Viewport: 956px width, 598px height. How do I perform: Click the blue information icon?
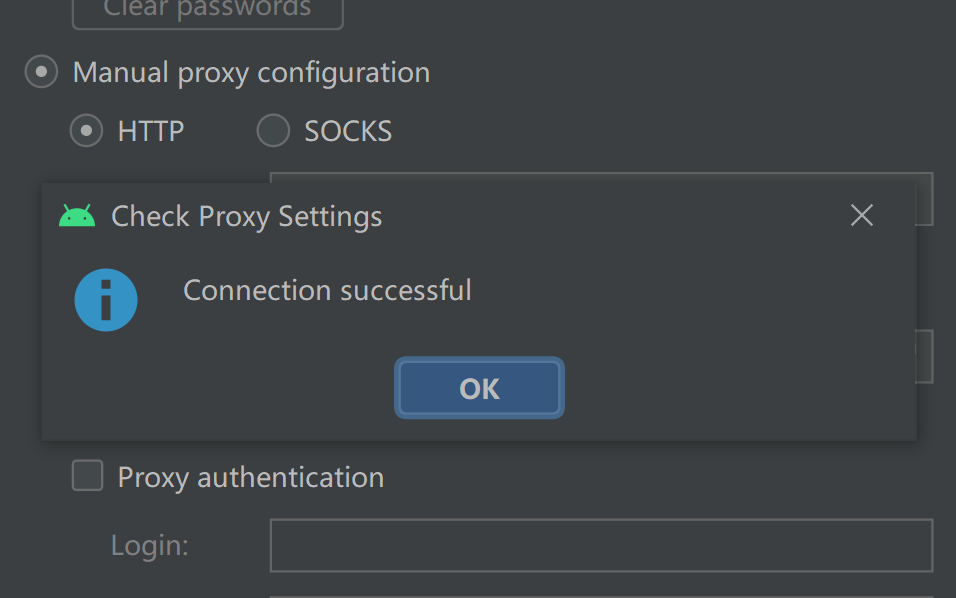tap(106, 300)
